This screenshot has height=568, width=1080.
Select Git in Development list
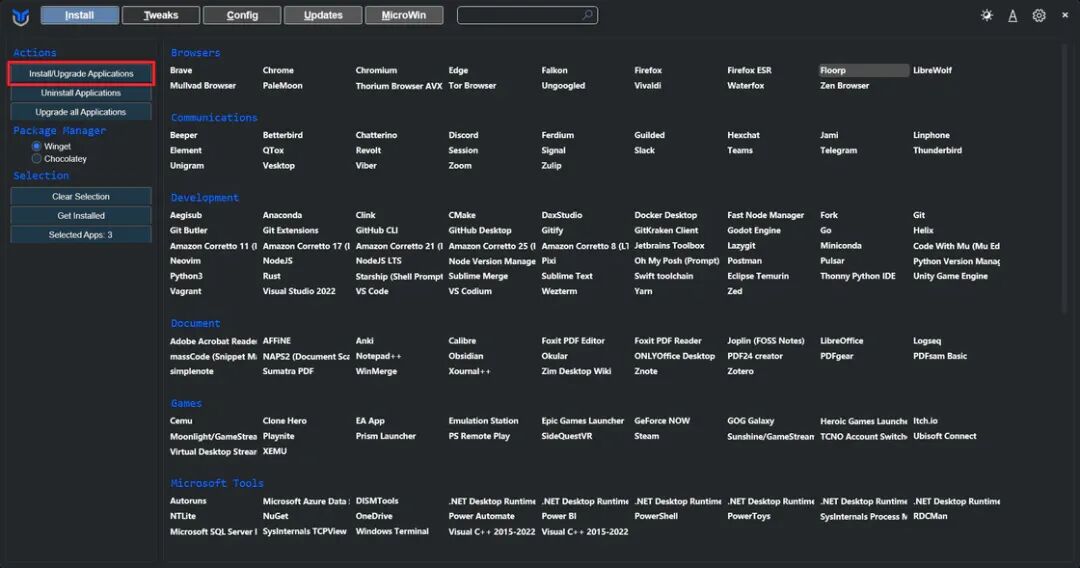coord(919,215)
